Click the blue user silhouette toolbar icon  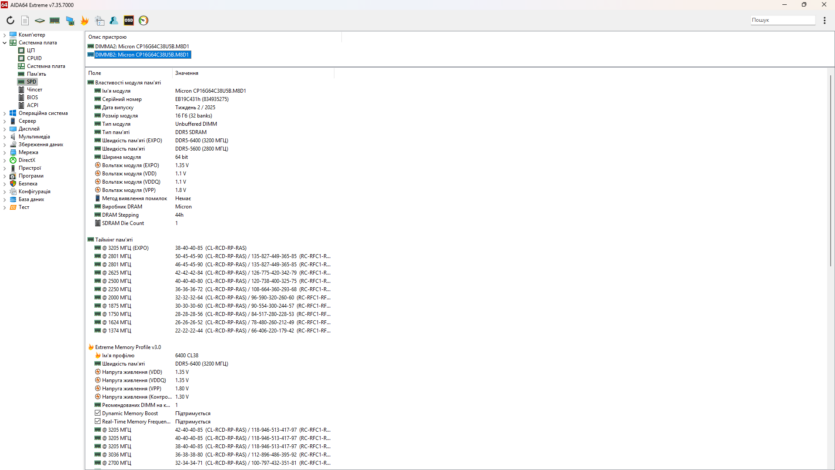114,20
